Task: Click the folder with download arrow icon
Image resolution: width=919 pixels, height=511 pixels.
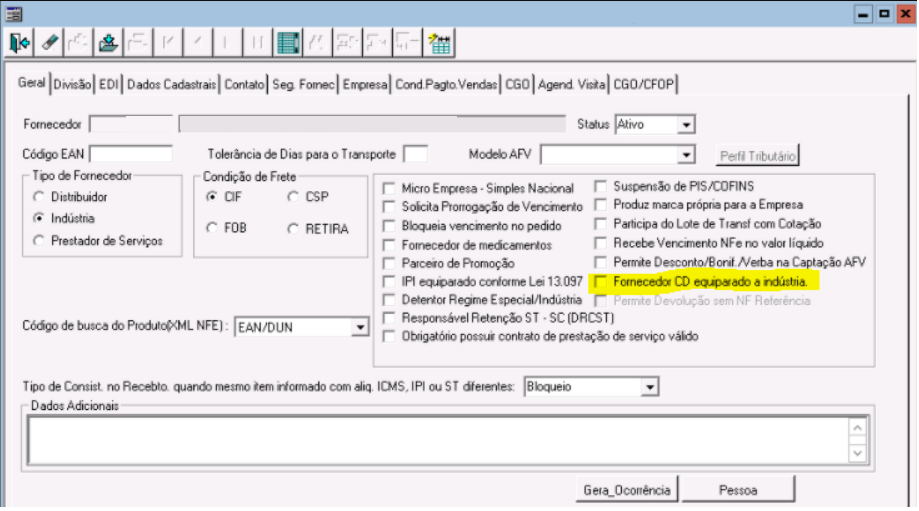Action: point(108,43)
